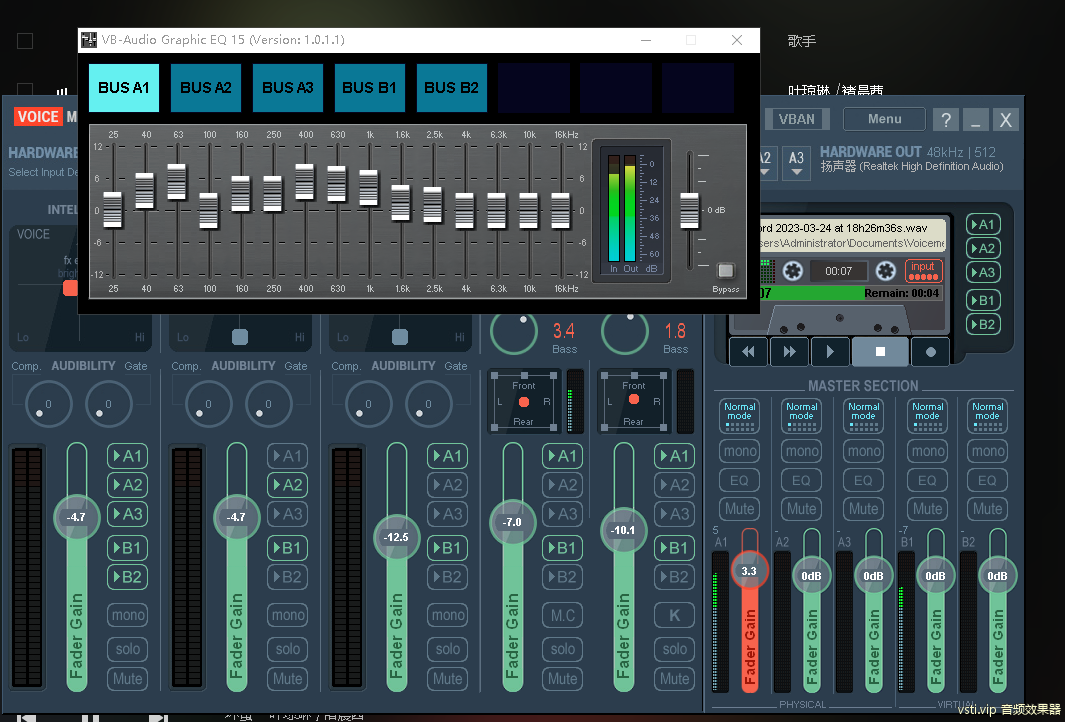Image resolution: width=1065 pixels, height=722 pixels.
Task: Route recorder output to B1 bus
Action: click(983, 300)
